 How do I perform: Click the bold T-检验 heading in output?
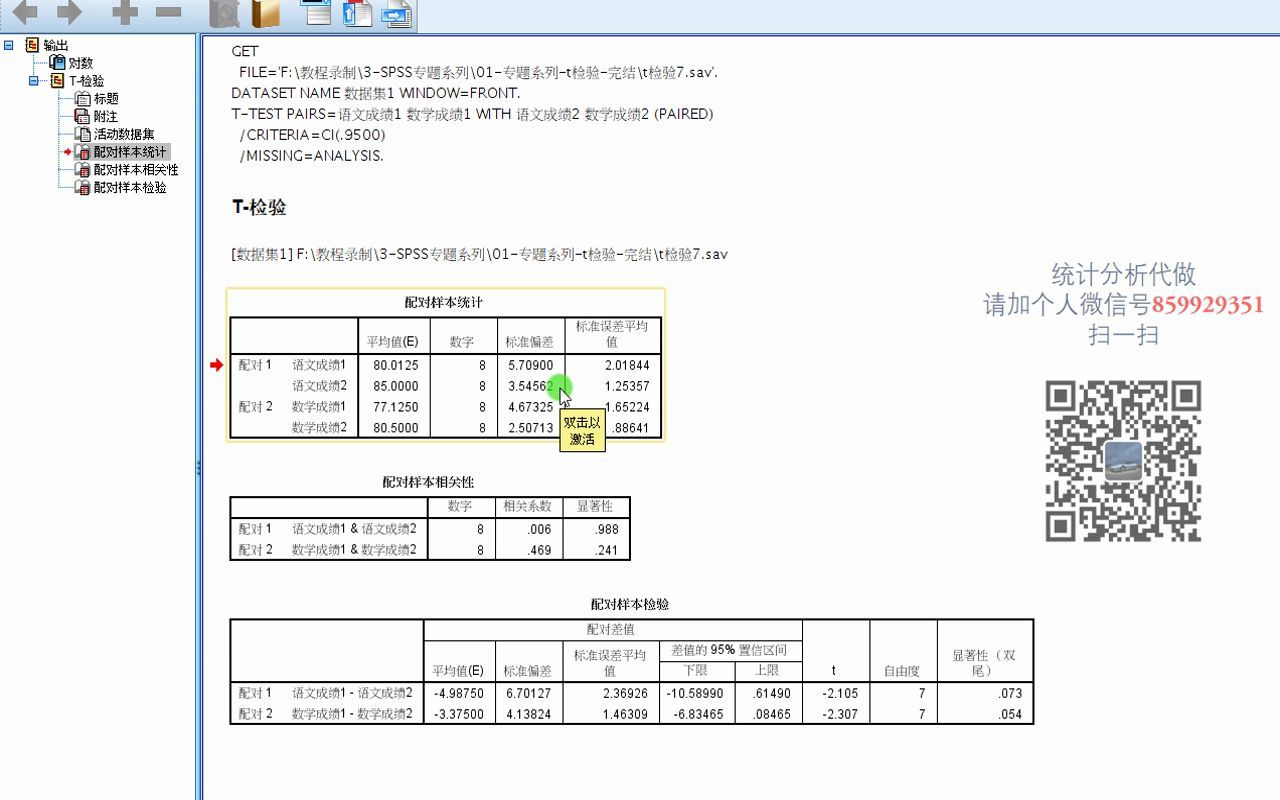click(259, 207)
